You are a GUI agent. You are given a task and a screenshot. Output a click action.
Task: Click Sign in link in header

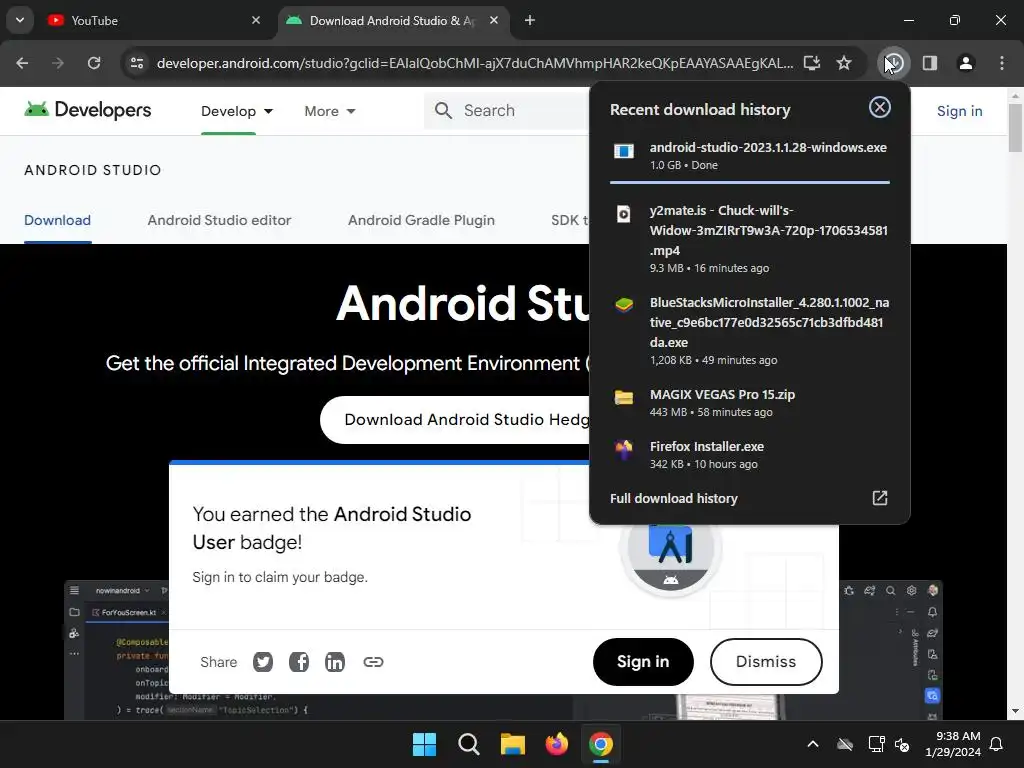[959, 111]
